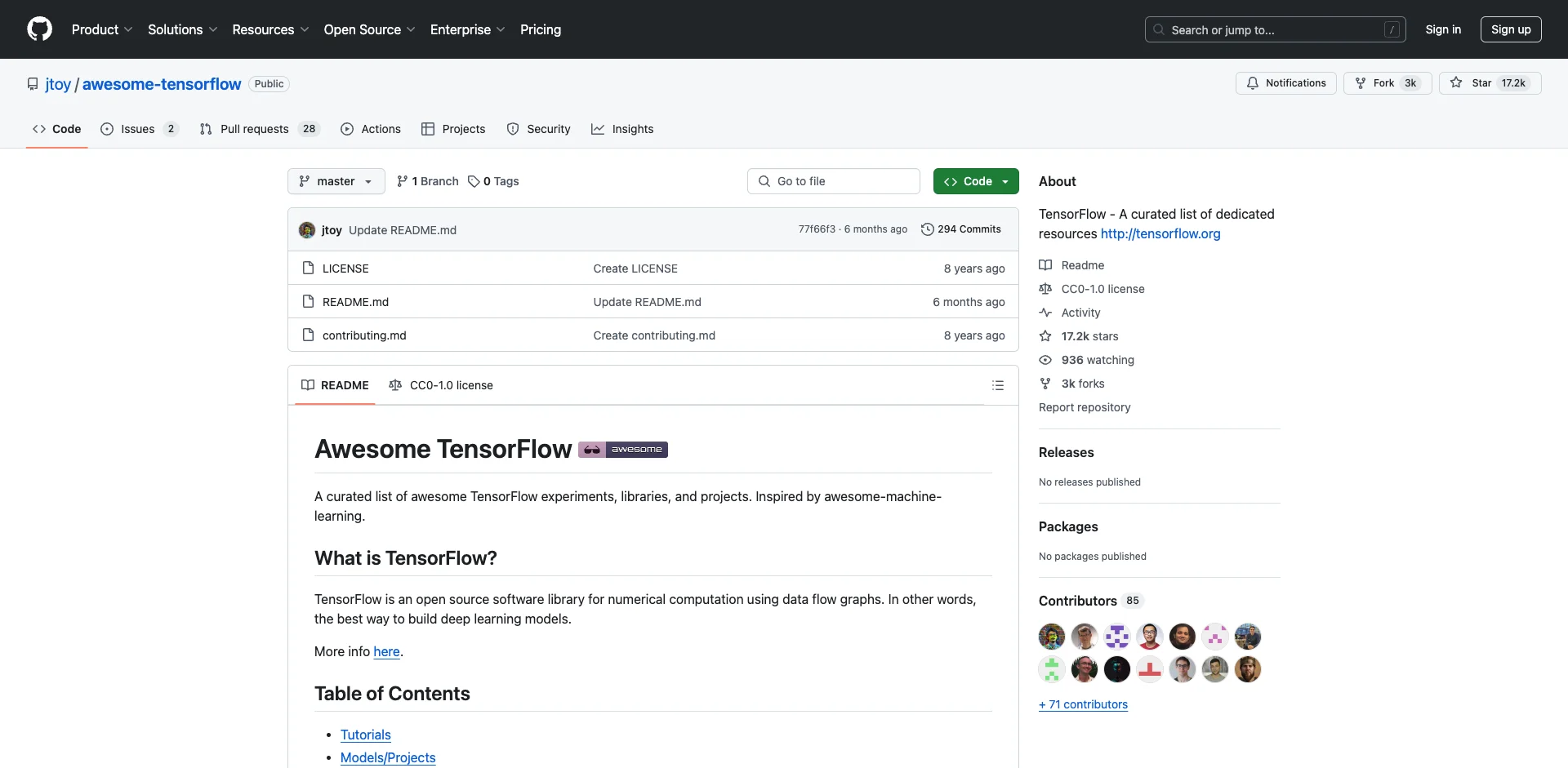Open Activity link in About sidebar
Screen dimensions: 1568x768
tap(1070, 313)
